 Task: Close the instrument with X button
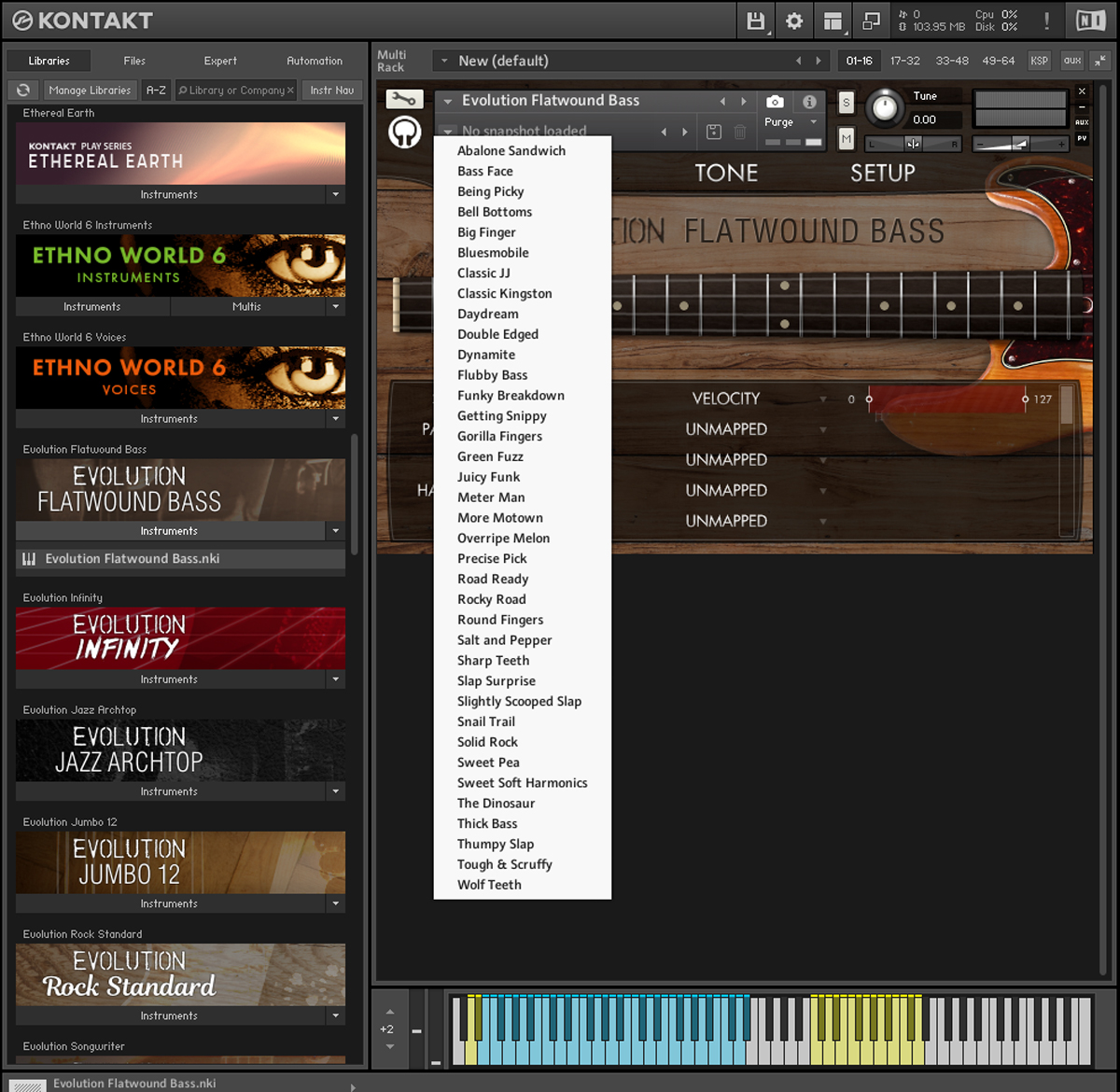click(x=1082, y=91)
